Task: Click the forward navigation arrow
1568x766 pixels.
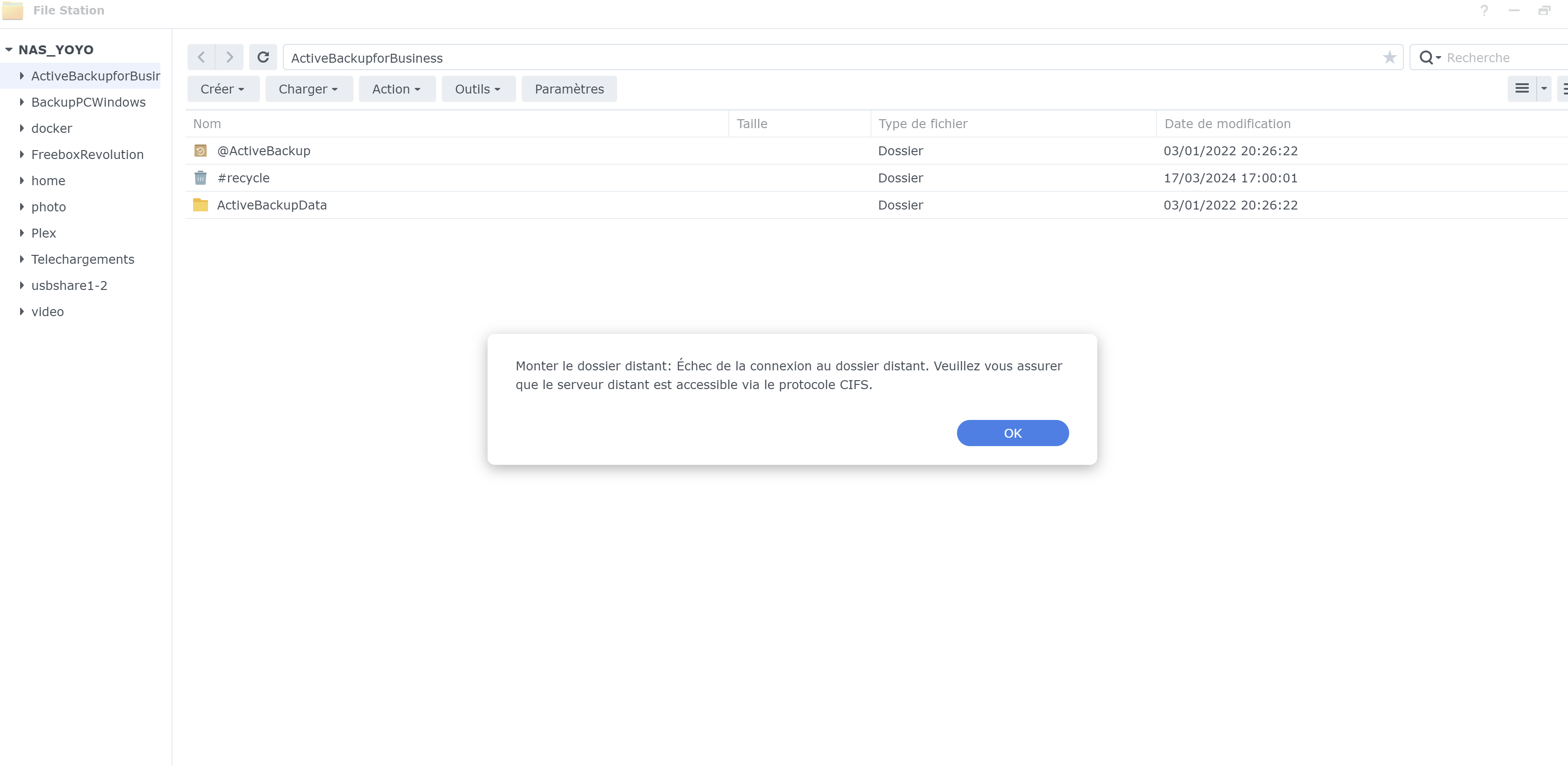Action: [230, 57]
